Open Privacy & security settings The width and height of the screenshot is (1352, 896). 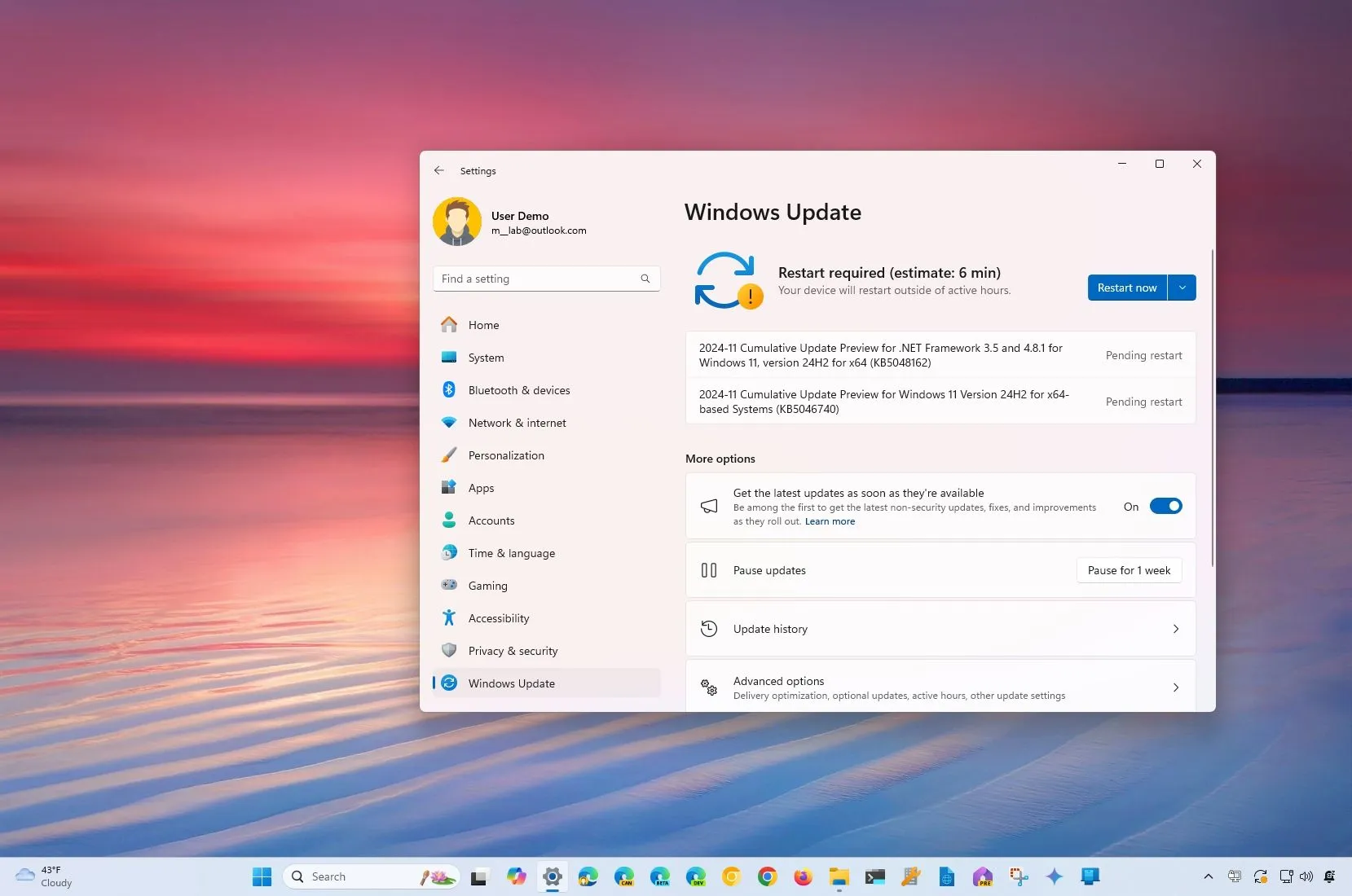512,650
